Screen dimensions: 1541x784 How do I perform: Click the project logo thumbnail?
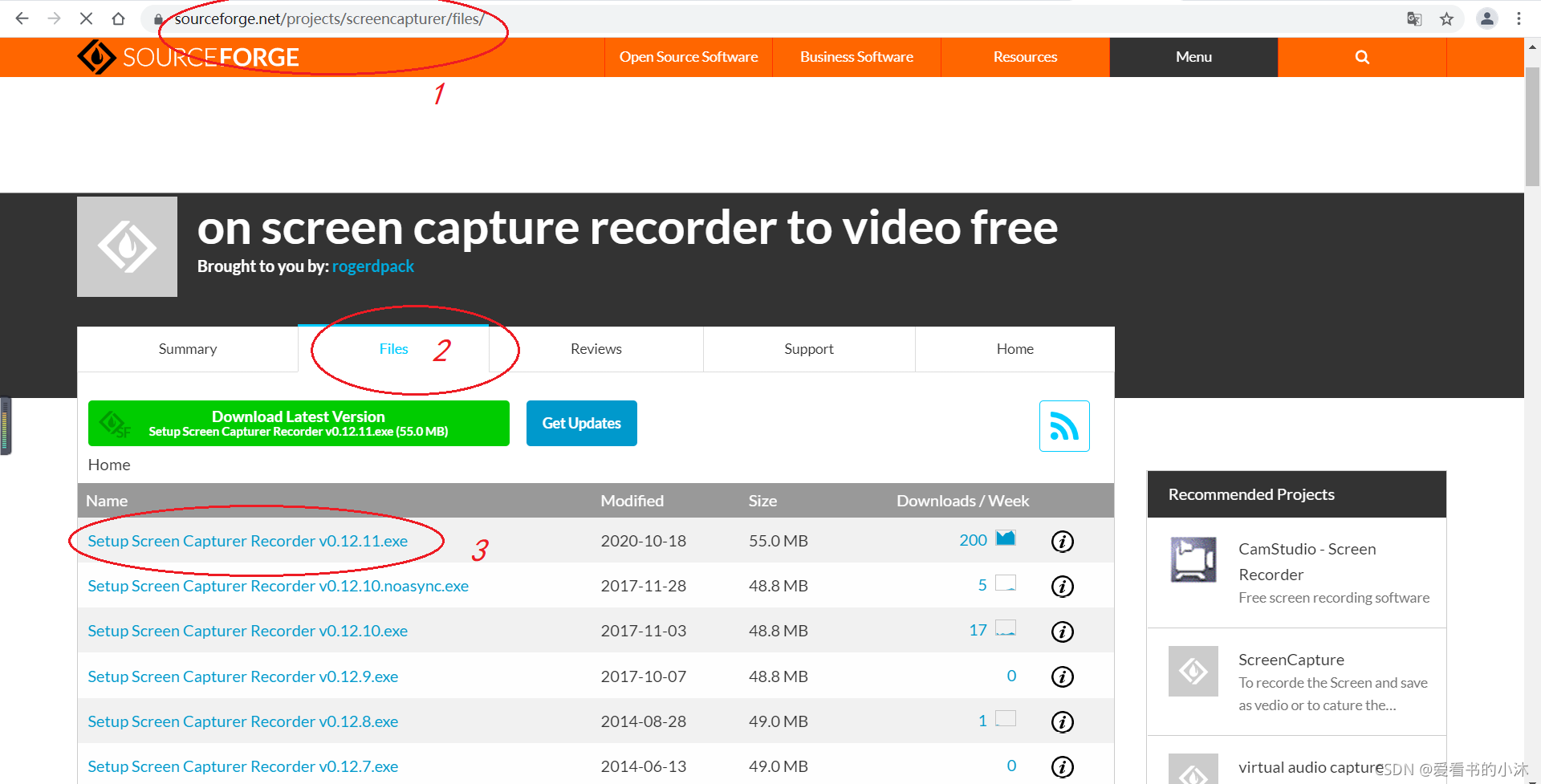(x=127, y=246)
